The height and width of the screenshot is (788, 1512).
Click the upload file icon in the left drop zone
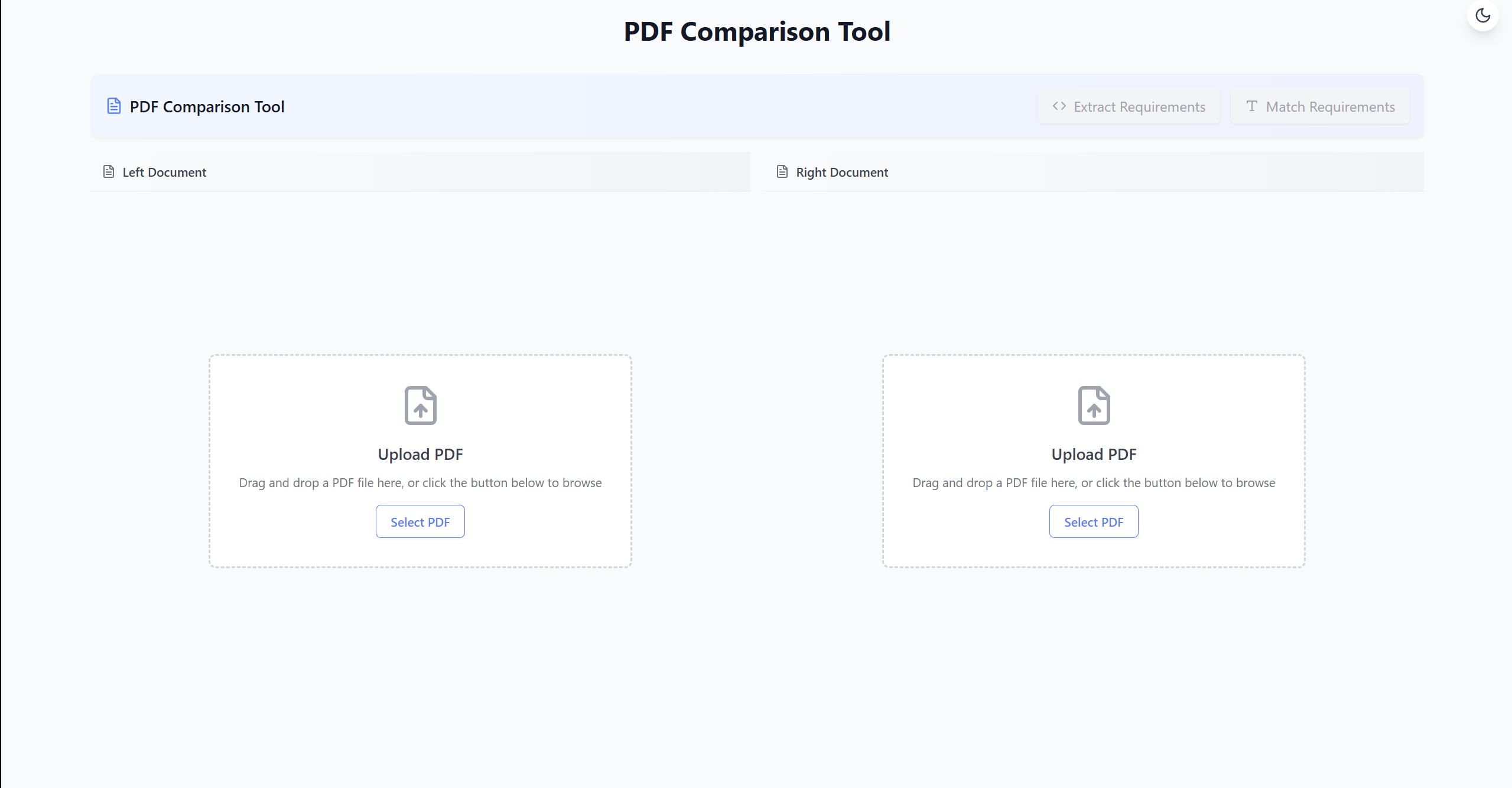coord(420,406)
